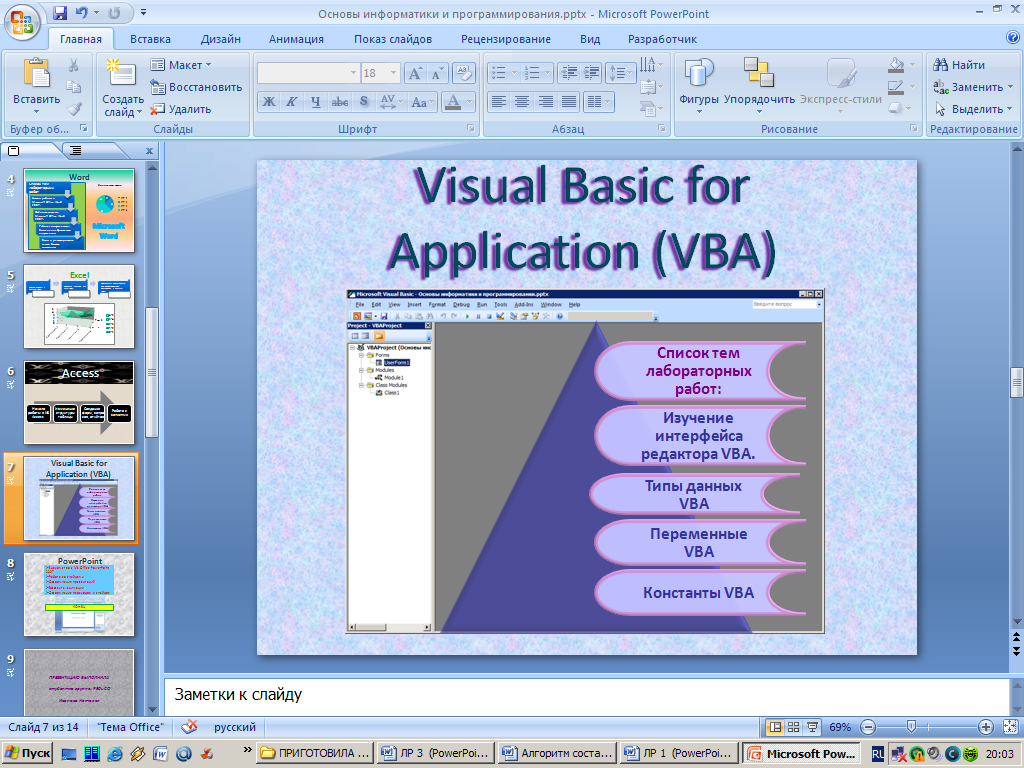Go to the Показ слайдов tab
1024x768 pixels.
coord(393,39)
